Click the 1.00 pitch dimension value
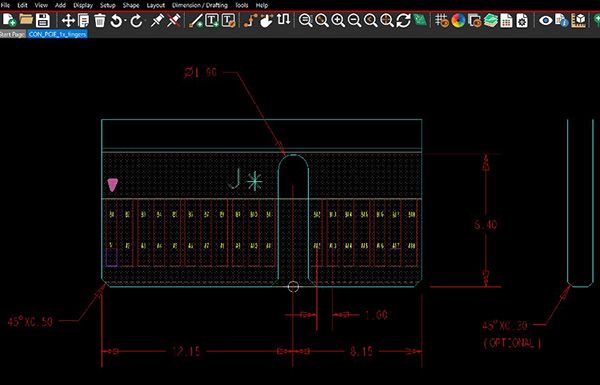The height and width of the screenshot is (385, 600). click(x=377, y=315)
